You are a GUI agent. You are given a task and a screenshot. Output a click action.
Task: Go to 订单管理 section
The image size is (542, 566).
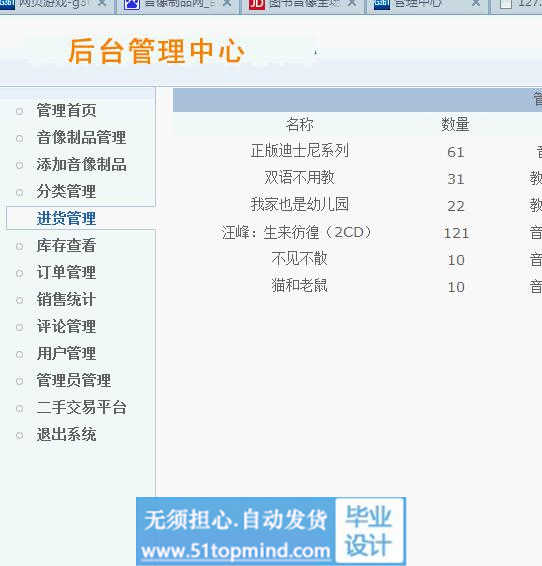pos(66,273)
